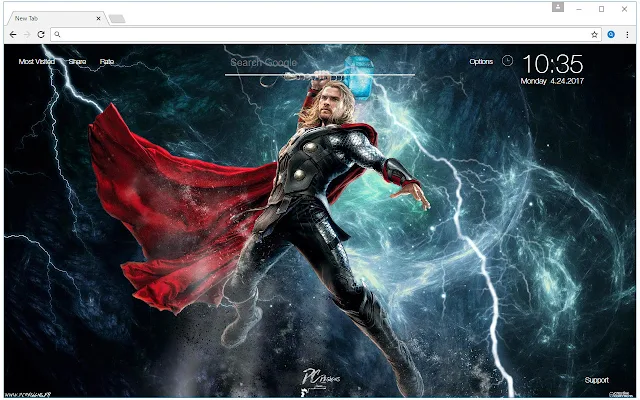Viewport: 640px width, 400px height.
Task: Click the profile avatar icon in title bar
Action: pyautogui.click(x=558, y=7)
